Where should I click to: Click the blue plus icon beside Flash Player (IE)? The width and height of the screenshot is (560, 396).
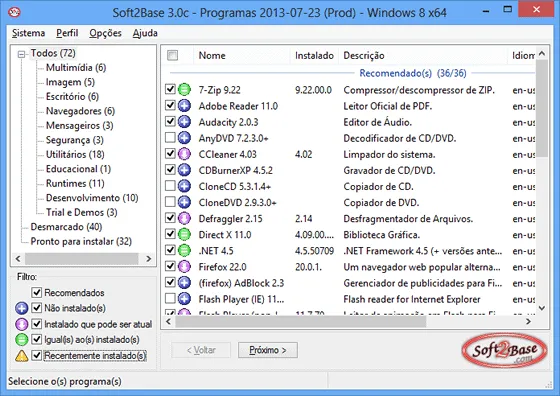point(184,299)
